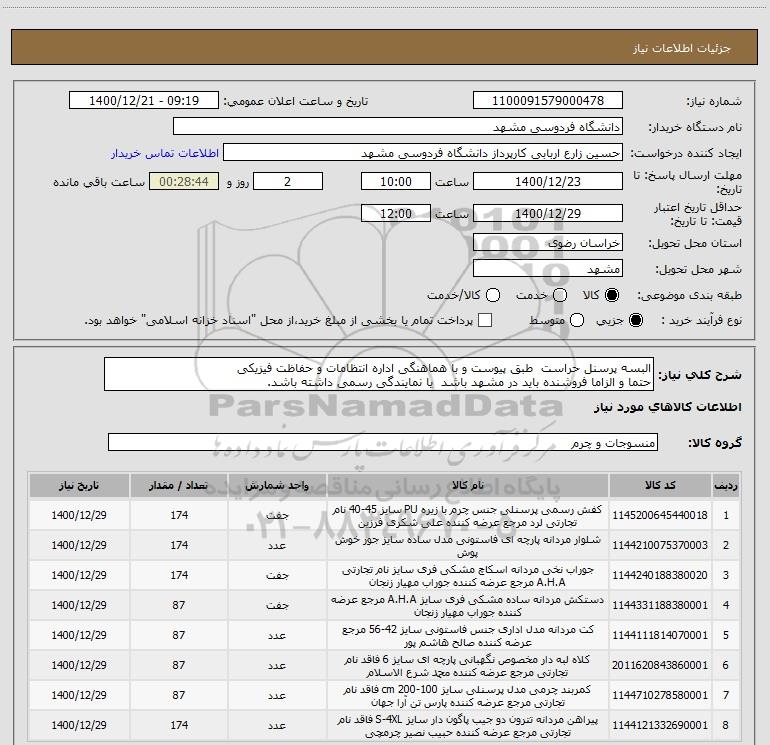The image size is (770, 745).
Task: Choose the متوسط purchase type radio
Action: pos(577,320)
